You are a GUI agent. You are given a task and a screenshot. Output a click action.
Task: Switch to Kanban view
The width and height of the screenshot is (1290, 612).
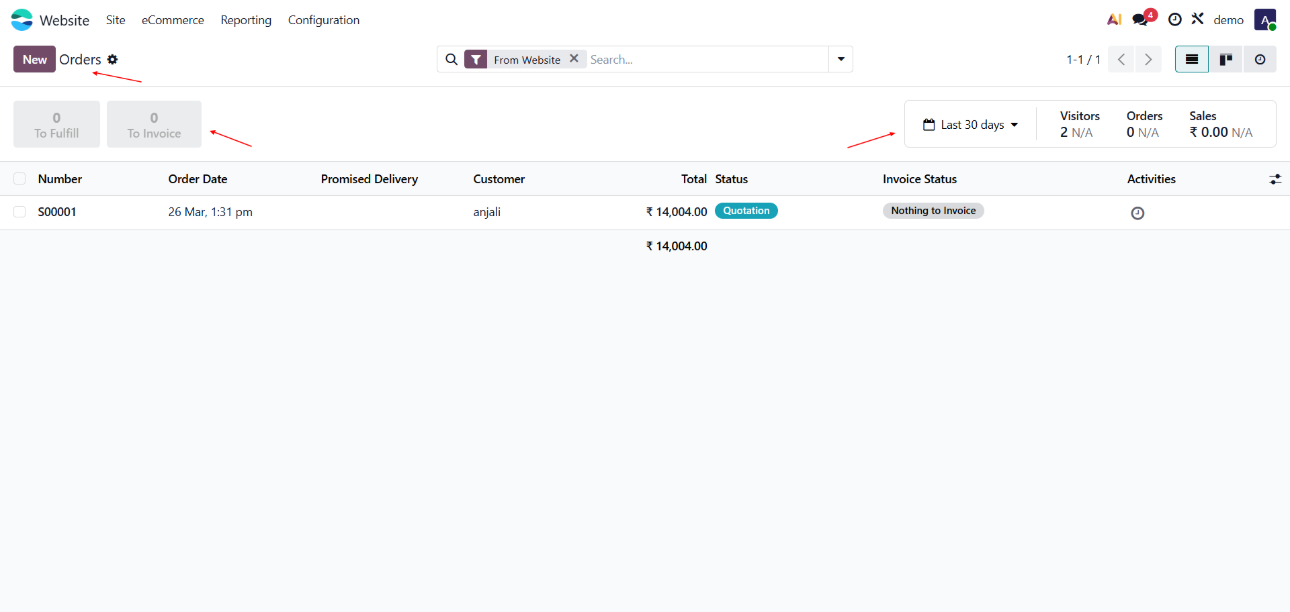(1225, 60)
